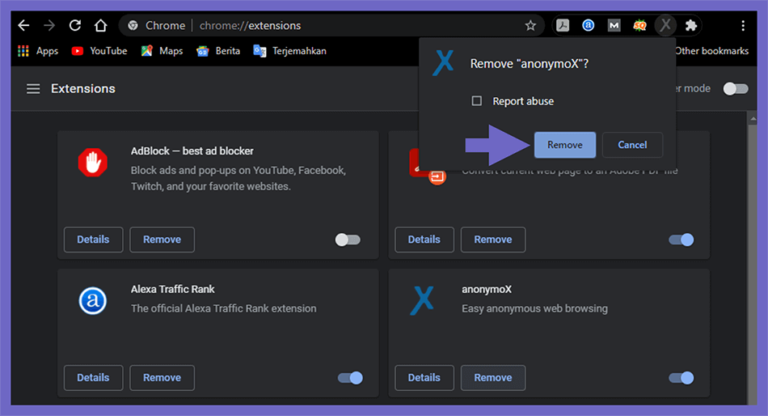The height and width of the screenshot is (416, 768).
Task: Disable the anonymoX extension toggle
Action: point(681,378)
